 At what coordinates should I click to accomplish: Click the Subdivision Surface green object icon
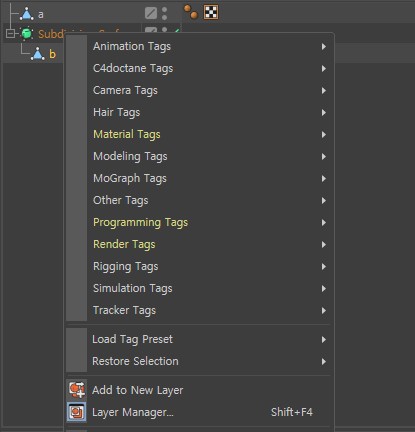pyautogui.click(x=27, y=33)
